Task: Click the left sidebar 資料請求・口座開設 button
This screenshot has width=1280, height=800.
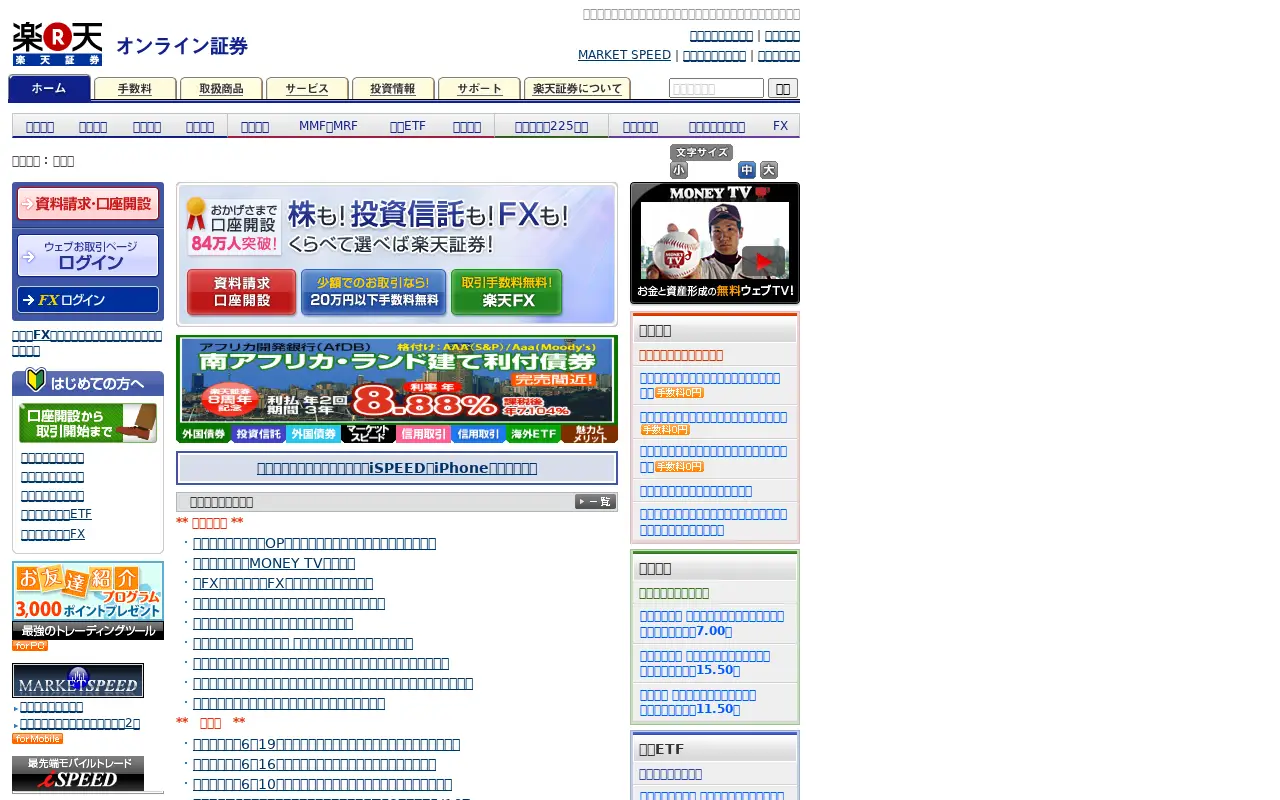Action: click(88, 204)
